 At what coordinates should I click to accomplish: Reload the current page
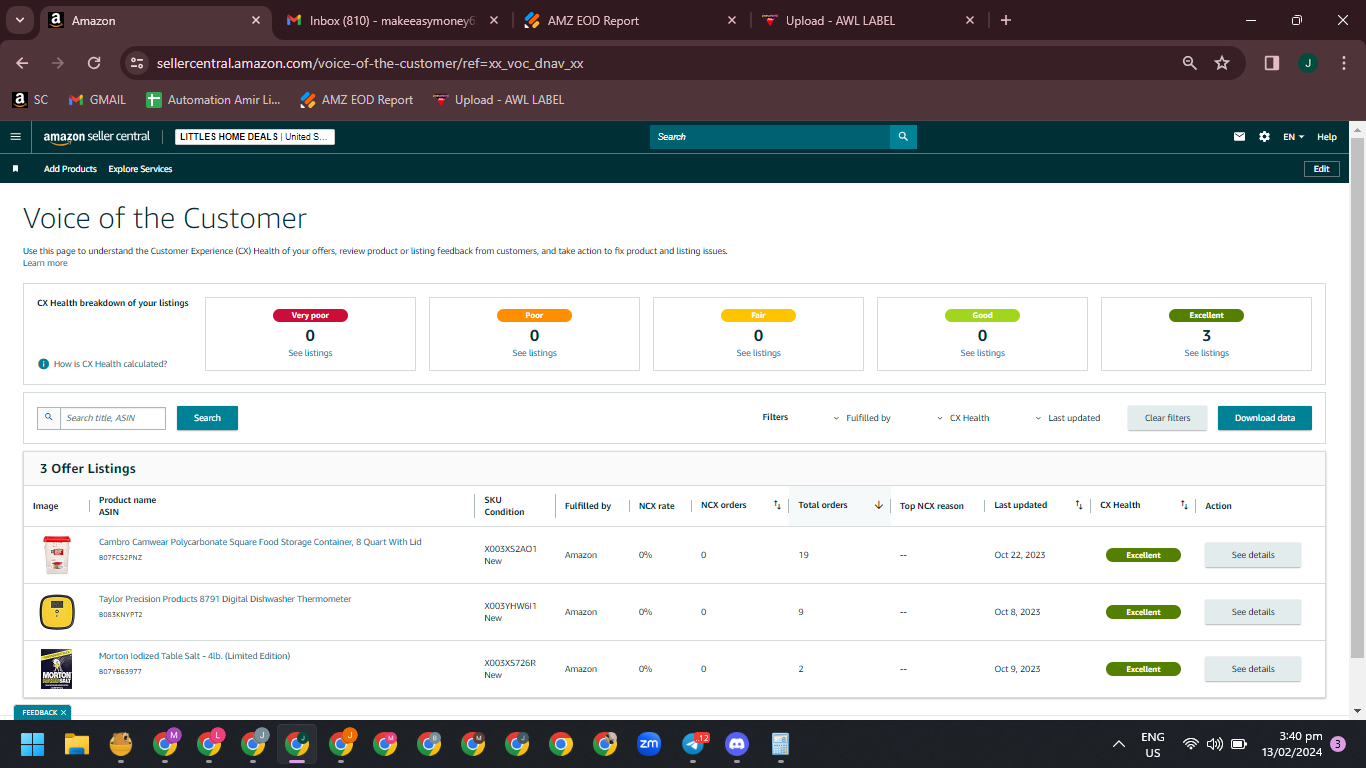[94, 63]
